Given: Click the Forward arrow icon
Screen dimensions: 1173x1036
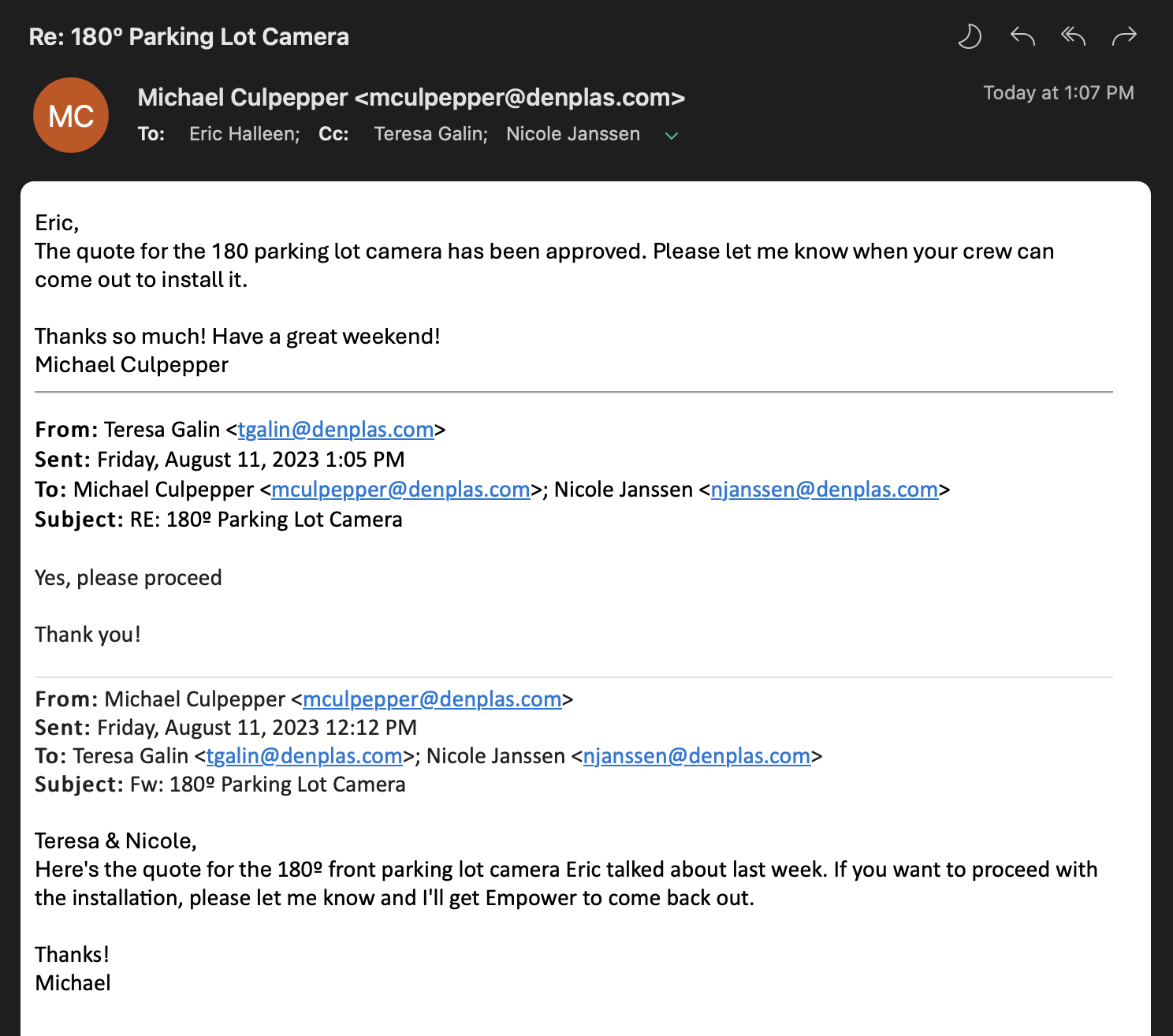Looking at the screenshot, I should click(x=1124, y=36).
